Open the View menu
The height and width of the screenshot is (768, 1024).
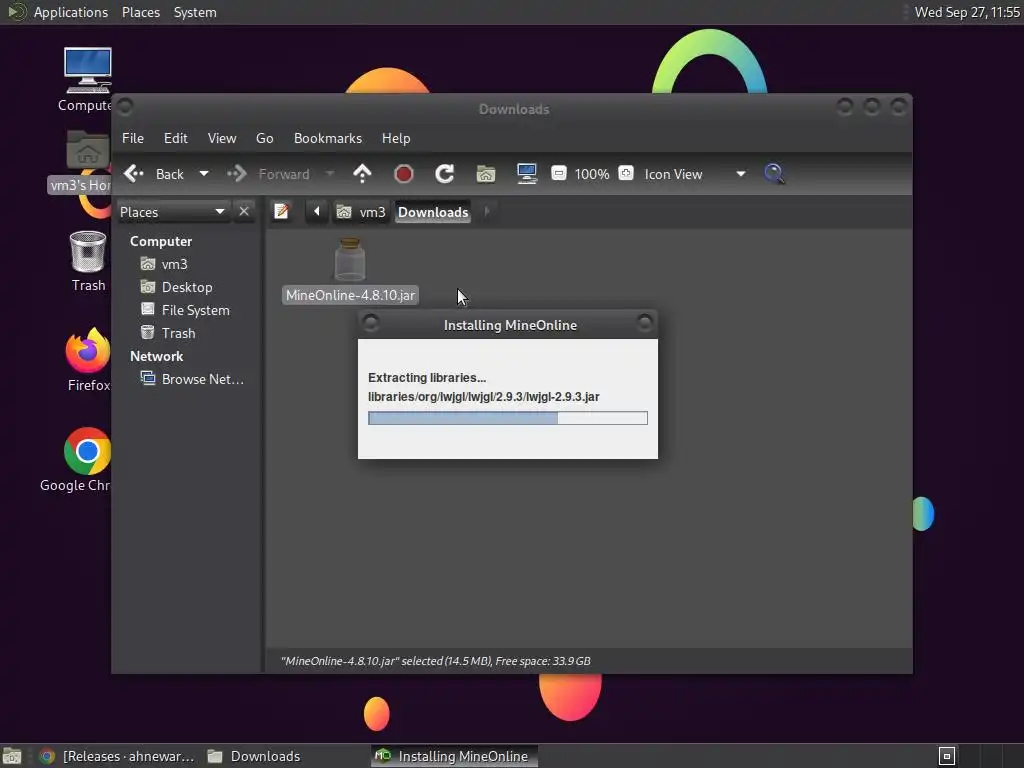222,138
